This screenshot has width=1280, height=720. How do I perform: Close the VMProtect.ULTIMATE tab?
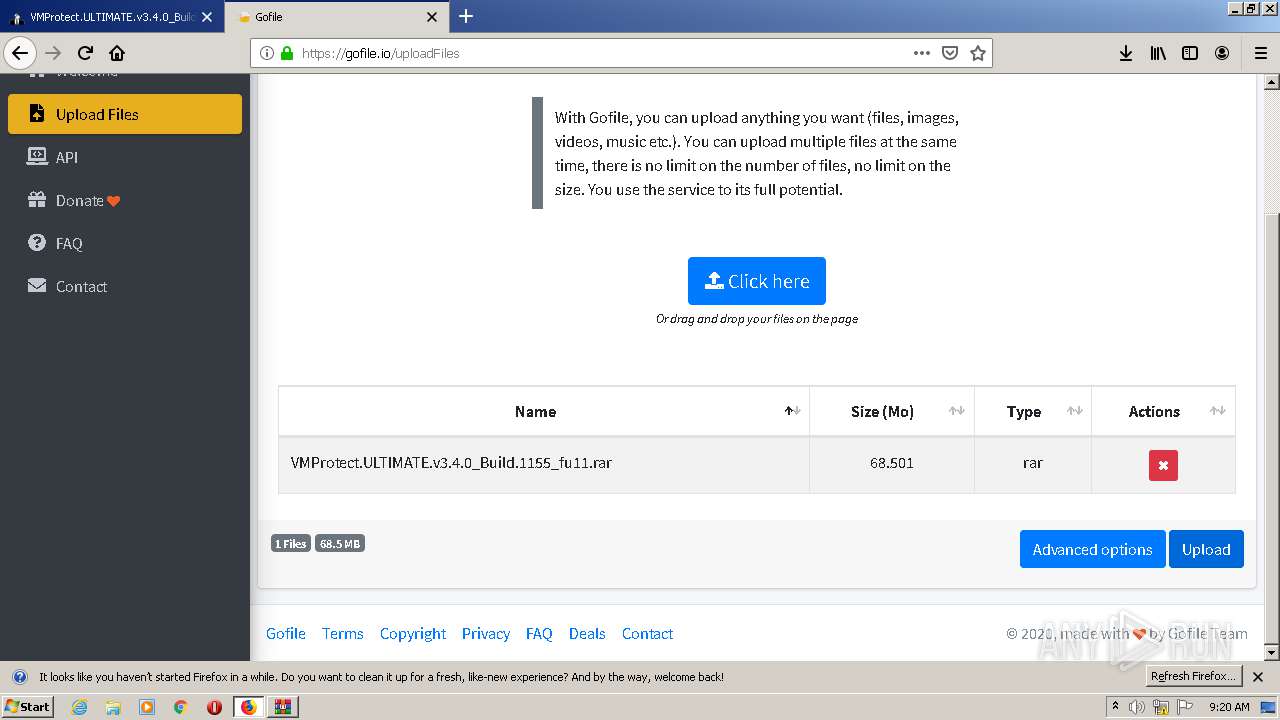(207, 17)
